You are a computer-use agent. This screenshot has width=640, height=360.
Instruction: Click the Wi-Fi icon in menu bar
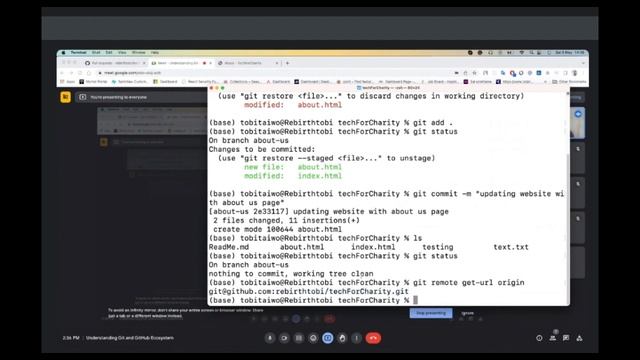[522, 53]
